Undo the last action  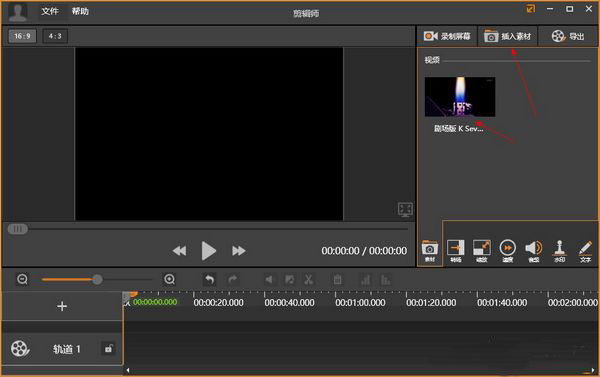(x=209, y=279)
